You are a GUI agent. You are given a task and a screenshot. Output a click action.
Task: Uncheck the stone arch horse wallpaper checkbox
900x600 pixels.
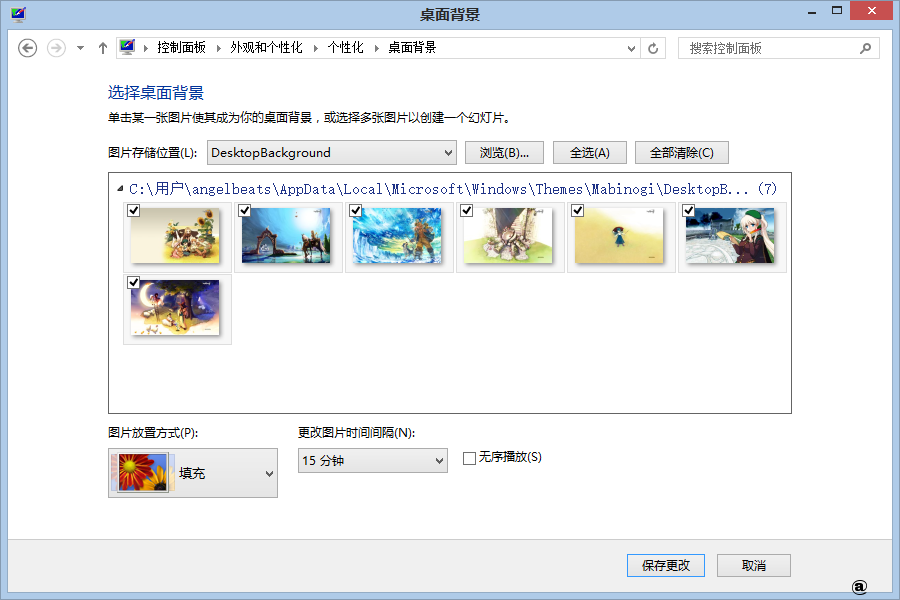(245, 210)
